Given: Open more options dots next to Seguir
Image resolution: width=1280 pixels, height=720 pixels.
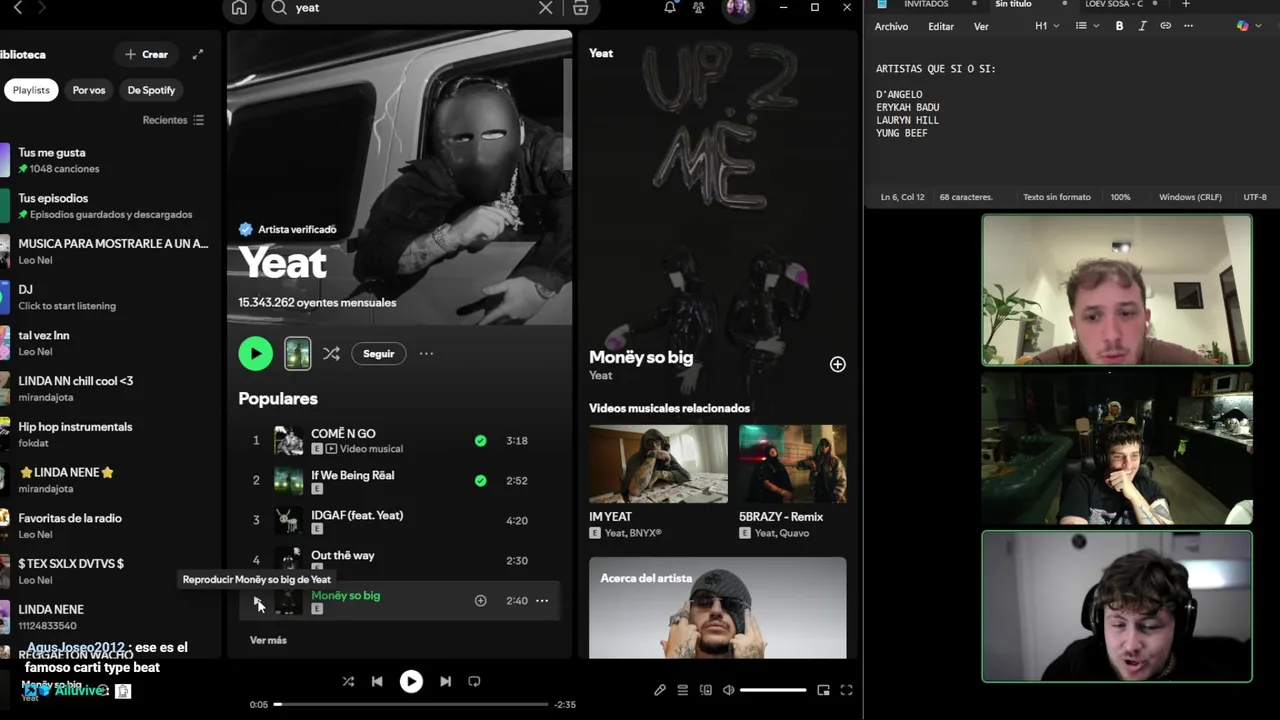Looking at the screenshot, I should tap(426, 353).
